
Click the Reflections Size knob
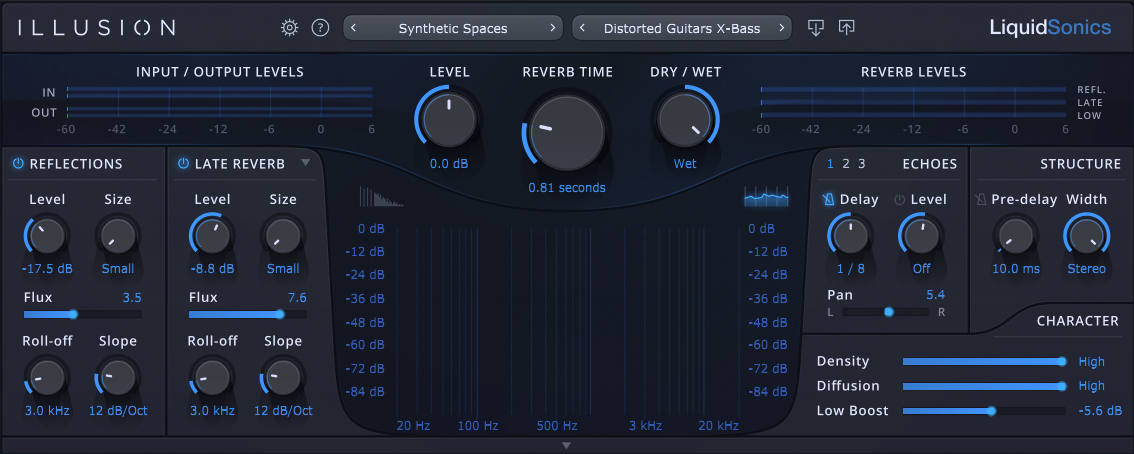click(118, 236)
